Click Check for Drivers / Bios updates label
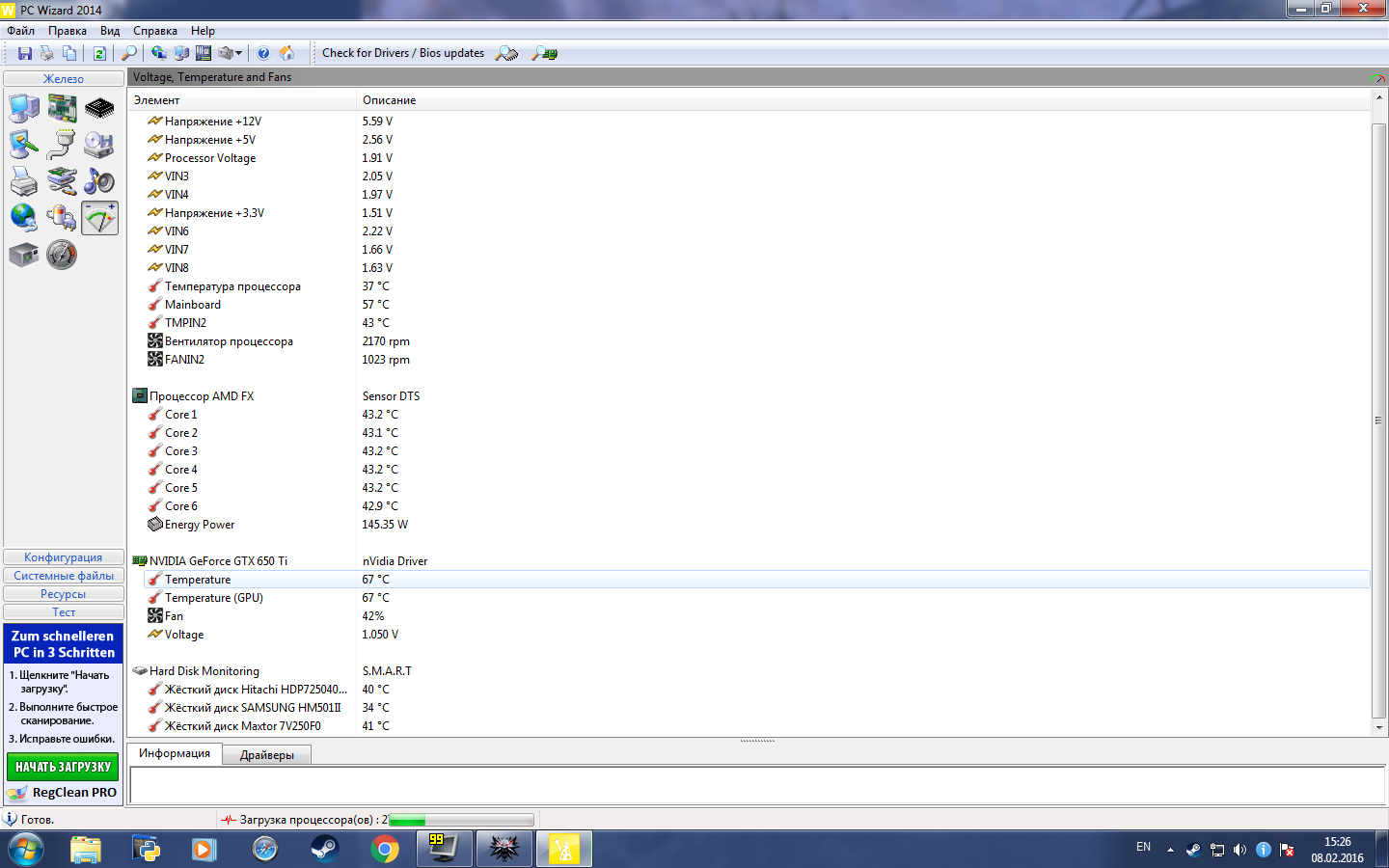Screen dimensions: 1389x868 point(403,53)
